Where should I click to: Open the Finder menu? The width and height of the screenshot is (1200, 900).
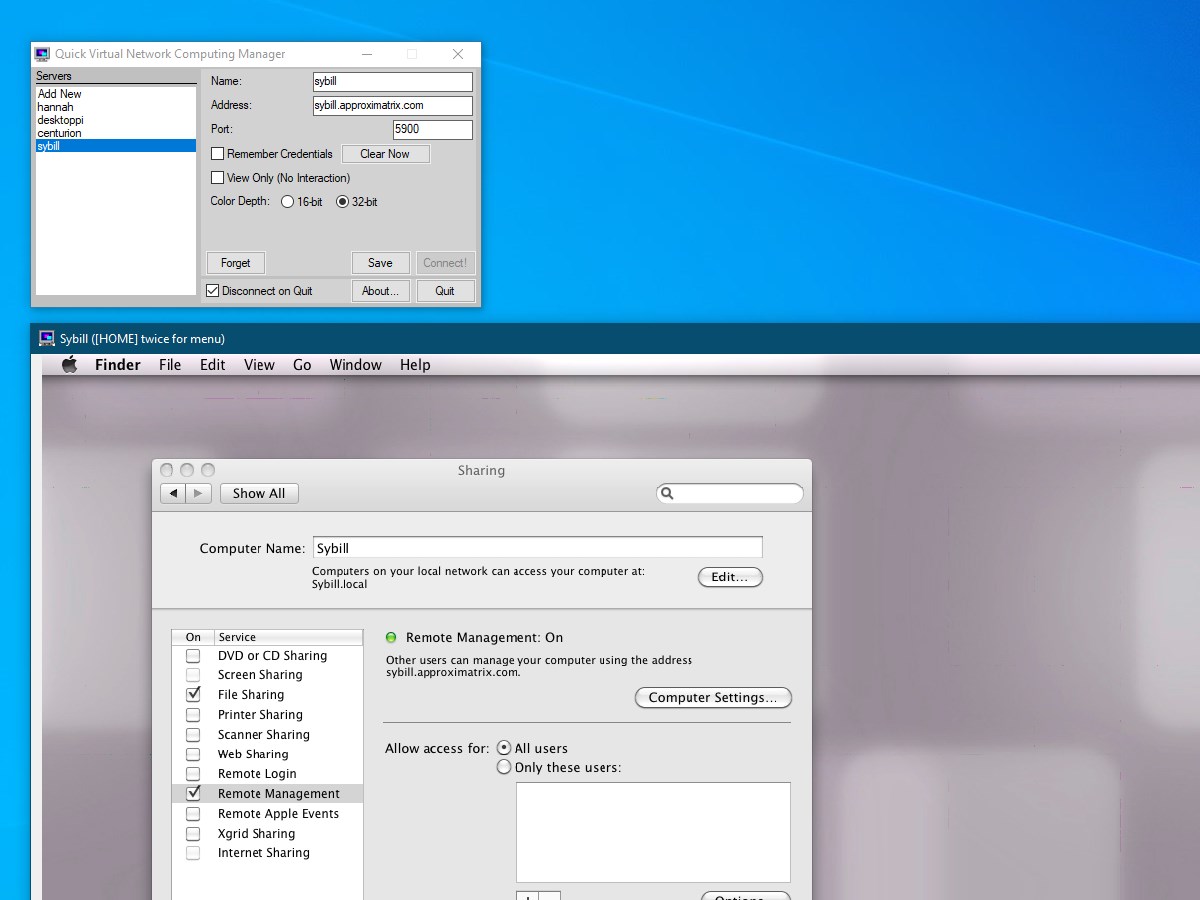[x=118, y=365]
